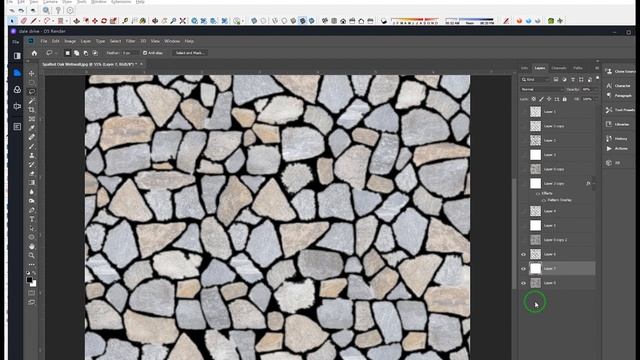Select the Brush tool
The width and height of the screenshot is (640, 360).
coord(31,146)
